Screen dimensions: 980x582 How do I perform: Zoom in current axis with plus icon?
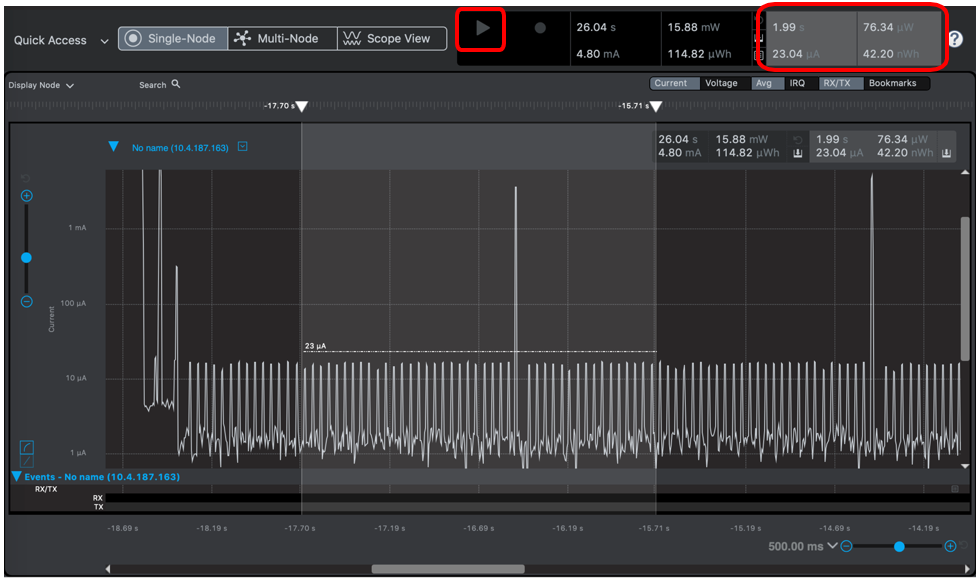click(x=26, y=196)
